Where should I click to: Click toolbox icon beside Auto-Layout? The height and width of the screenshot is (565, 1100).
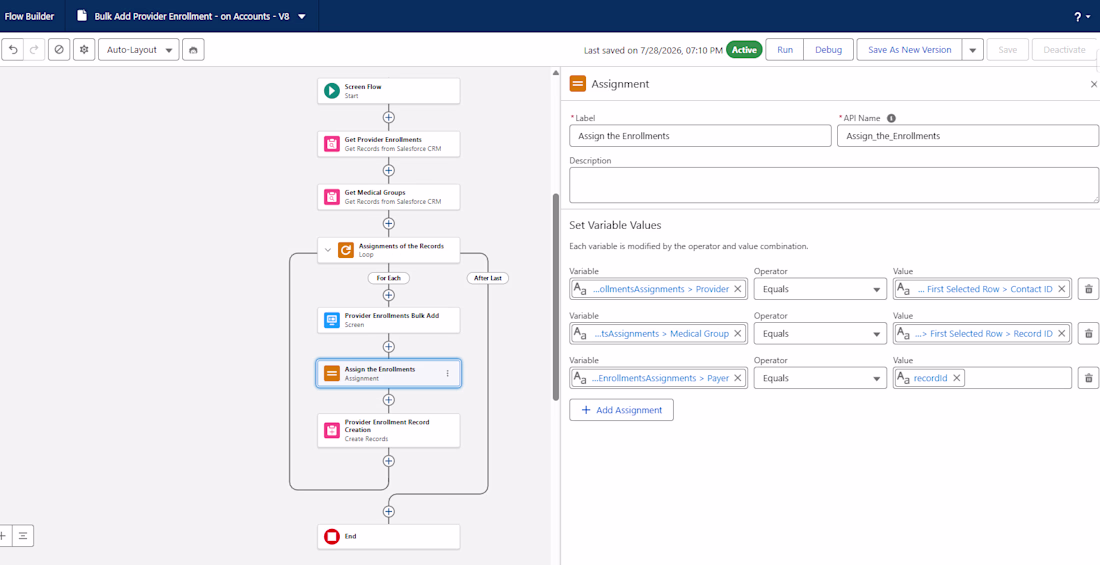point(192,50)
